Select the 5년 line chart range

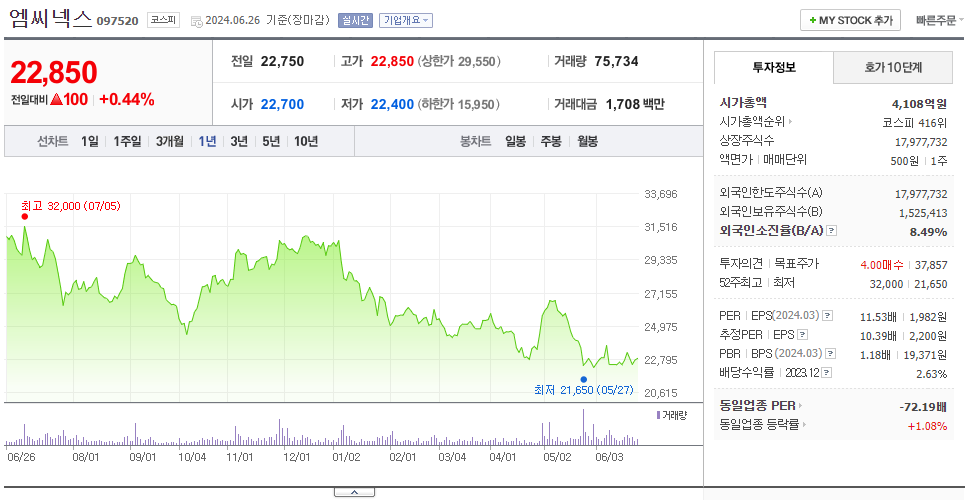click(x=271, y=141)
